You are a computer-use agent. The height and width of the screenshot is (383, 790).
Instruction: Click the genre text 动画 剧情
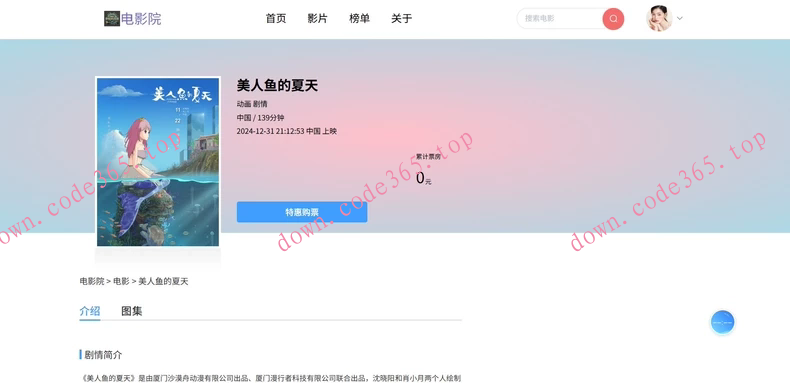252,104
